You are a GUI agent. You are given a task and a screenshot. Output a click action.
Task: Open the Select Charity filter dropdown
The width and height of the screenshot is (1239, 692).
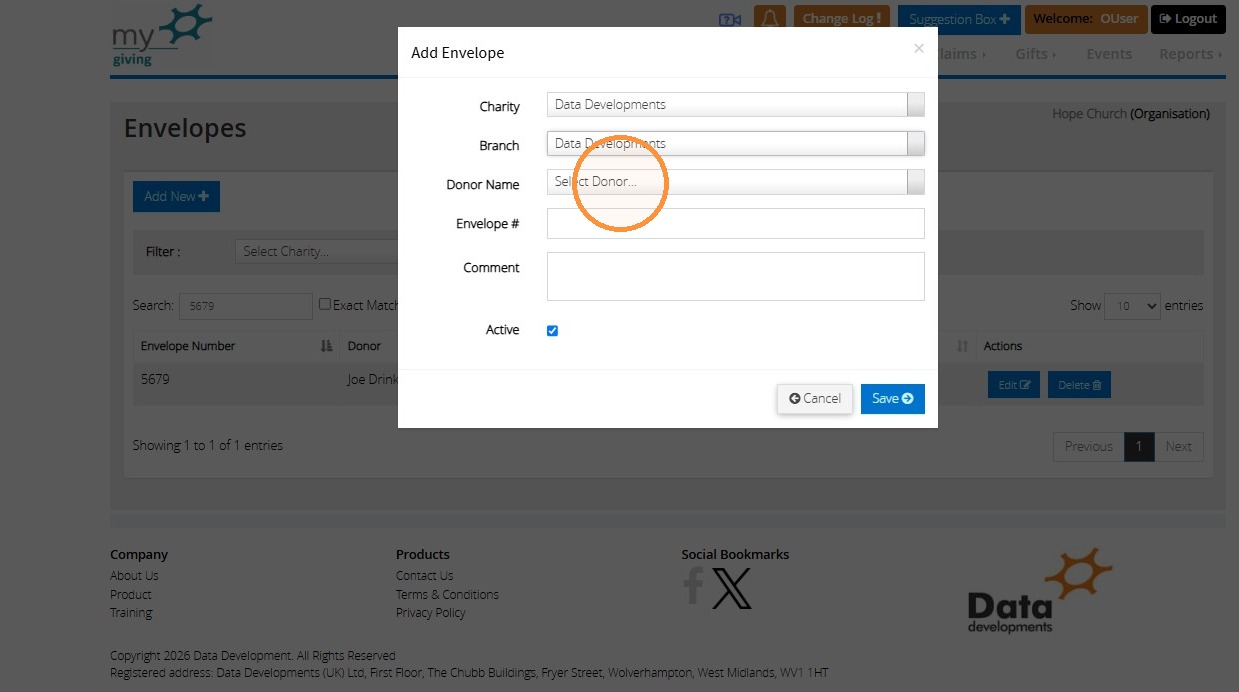(x=316, y=251)
